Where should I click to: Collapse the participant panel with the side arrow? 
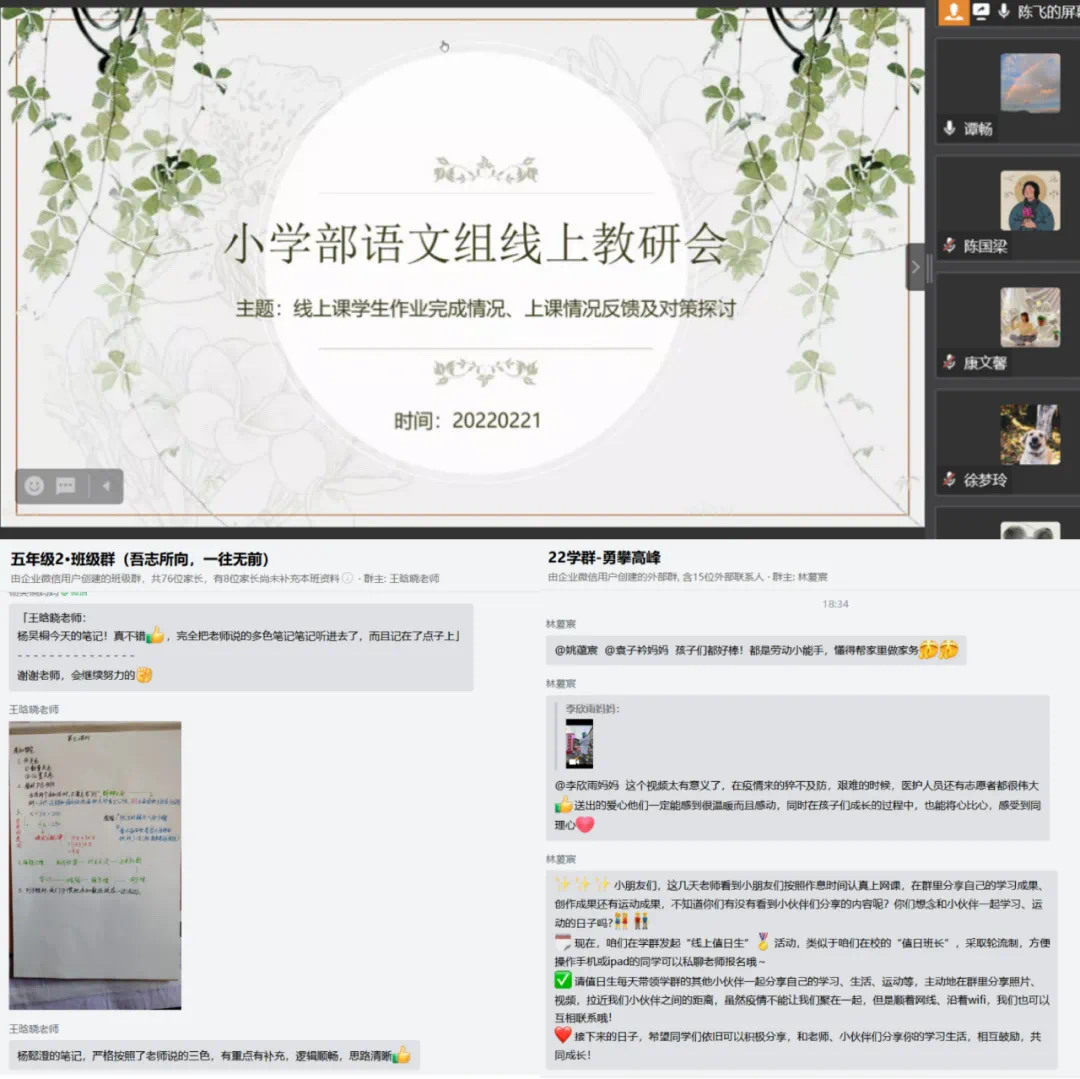(915, 267)
